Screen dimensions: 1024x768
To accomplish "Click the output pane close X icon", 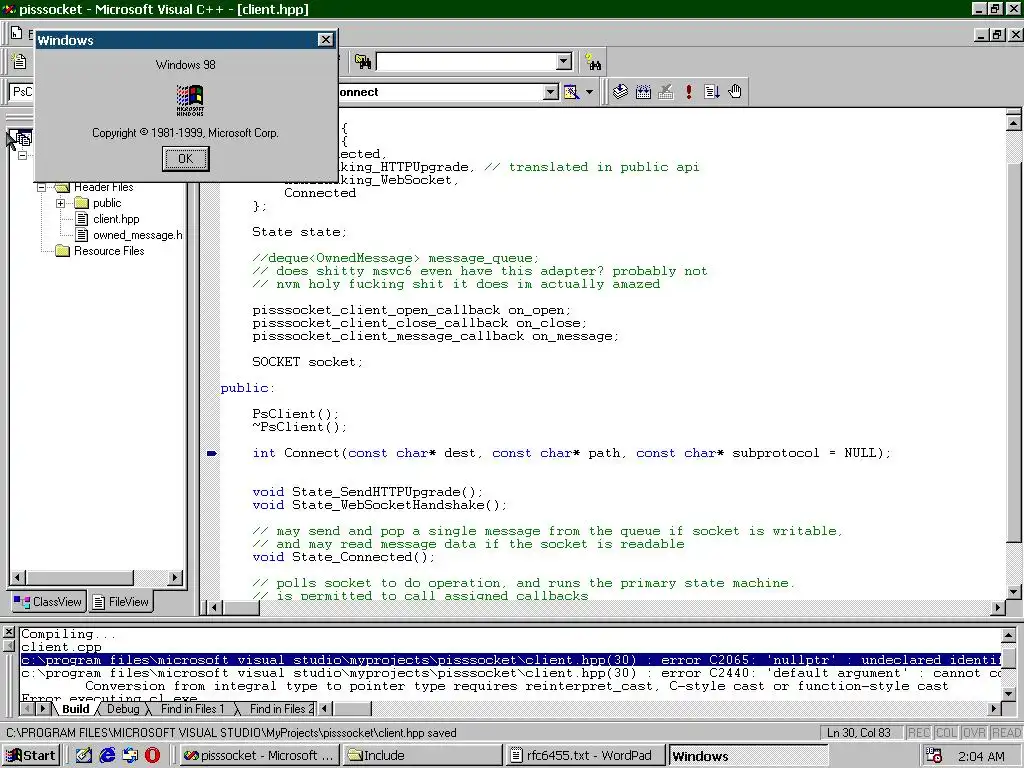I will pos(8,632).
